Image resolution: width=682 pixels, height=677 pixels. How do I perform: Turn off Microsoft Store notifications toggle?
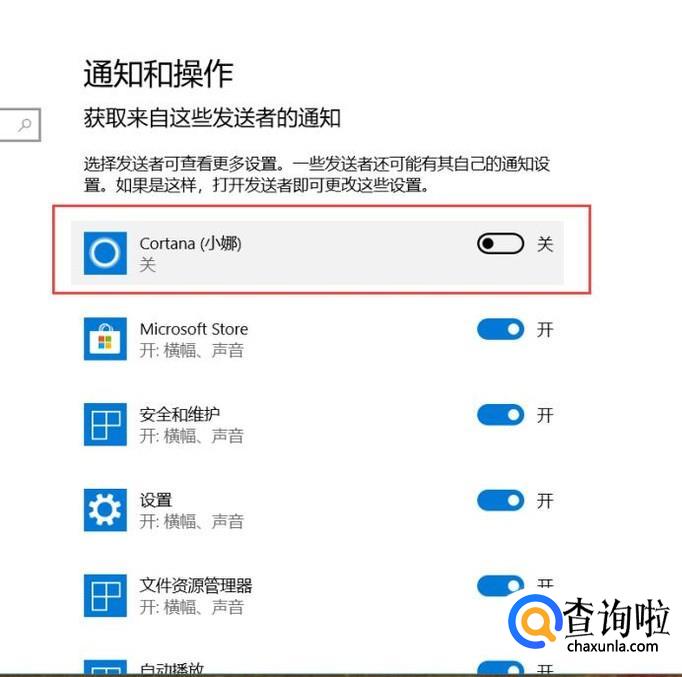click(501, 329)
